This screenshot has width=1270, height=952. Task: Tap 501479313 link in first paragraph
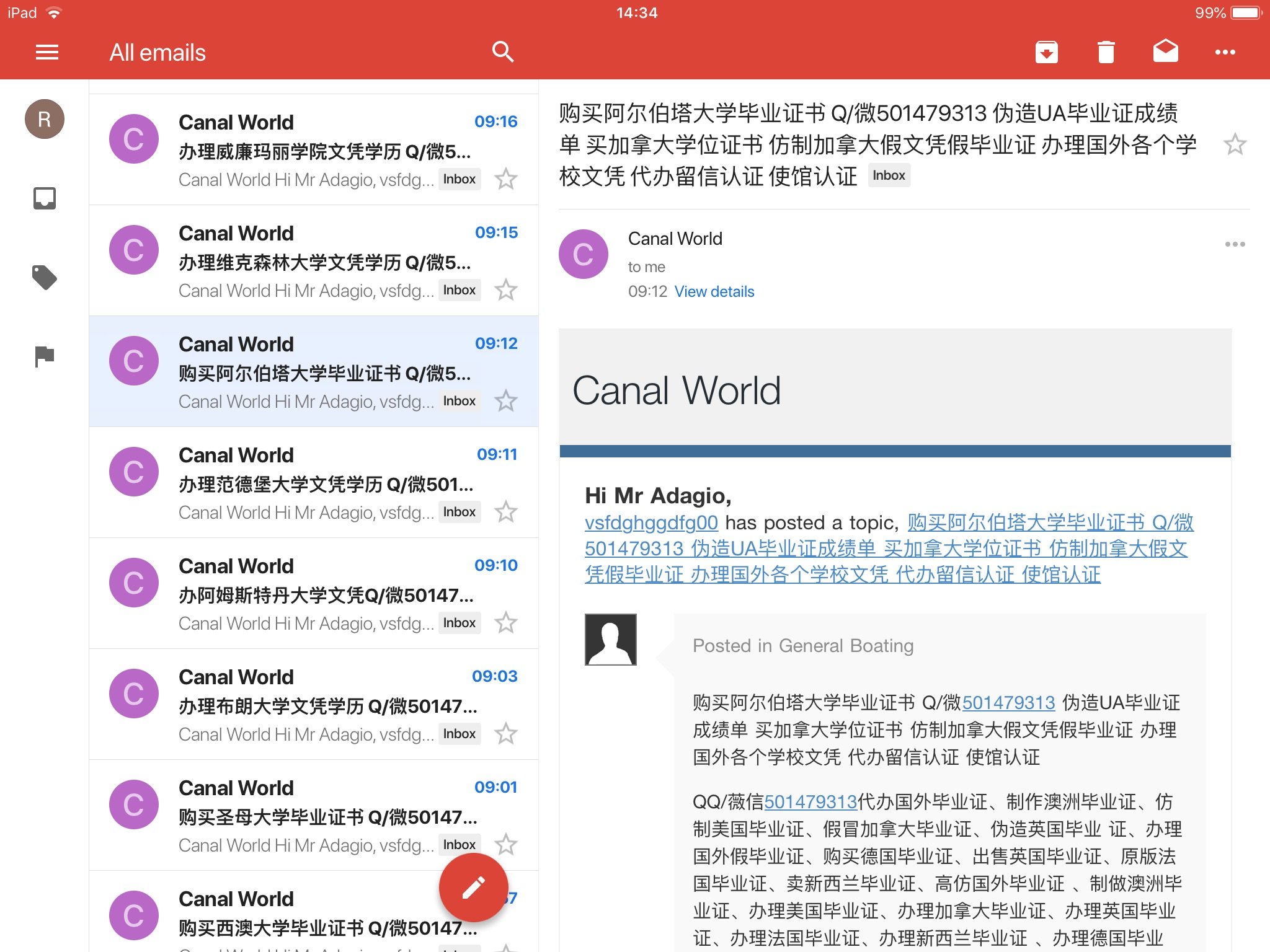click(1008, 703)
